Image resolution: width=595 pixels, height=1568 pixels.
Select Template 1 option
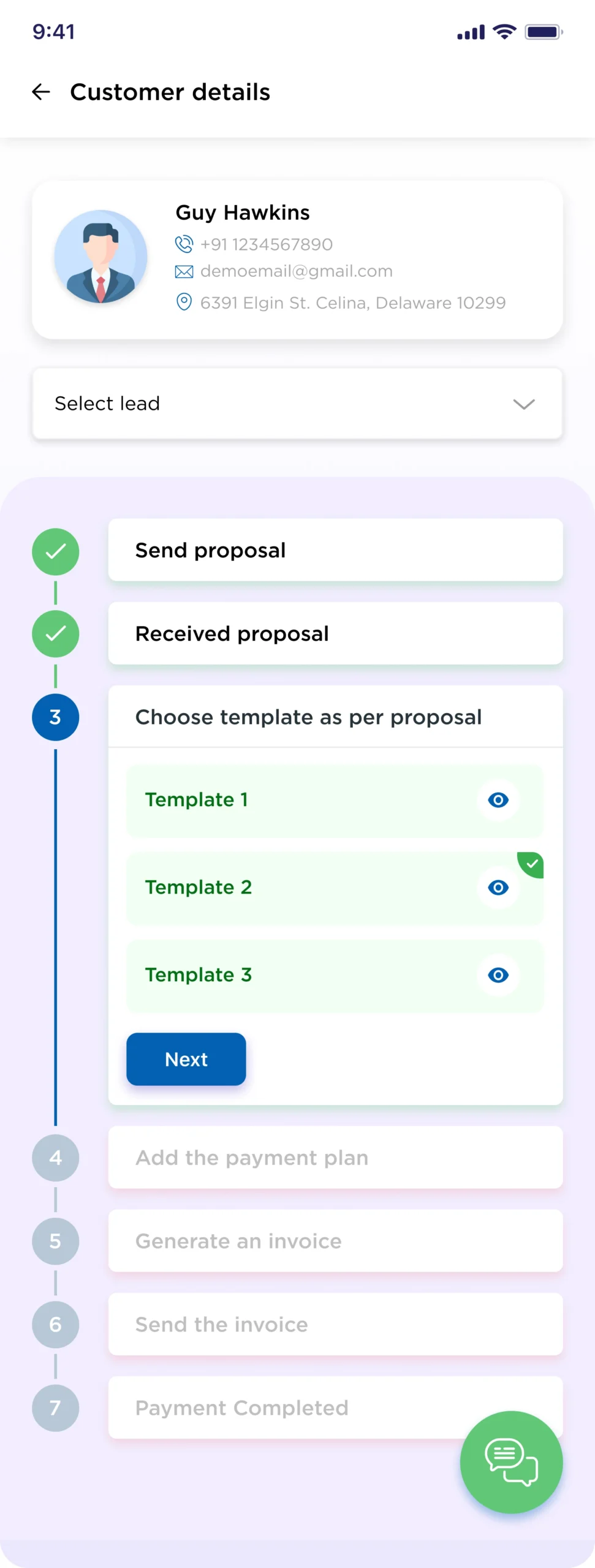click(335, 800)
